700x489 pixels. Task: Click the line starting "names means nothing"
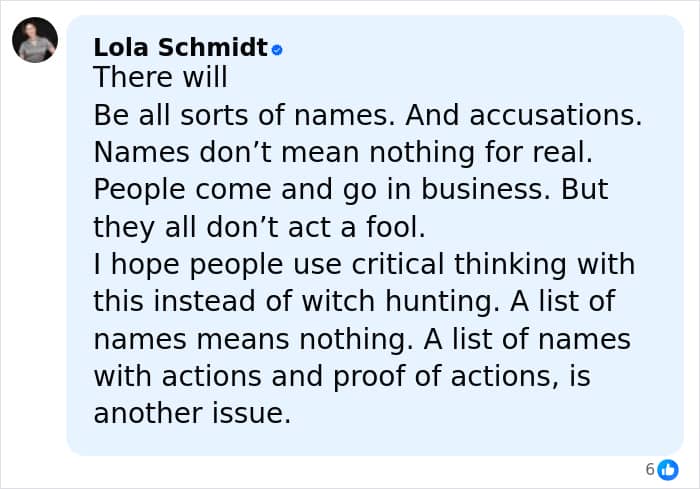[250, 339]
